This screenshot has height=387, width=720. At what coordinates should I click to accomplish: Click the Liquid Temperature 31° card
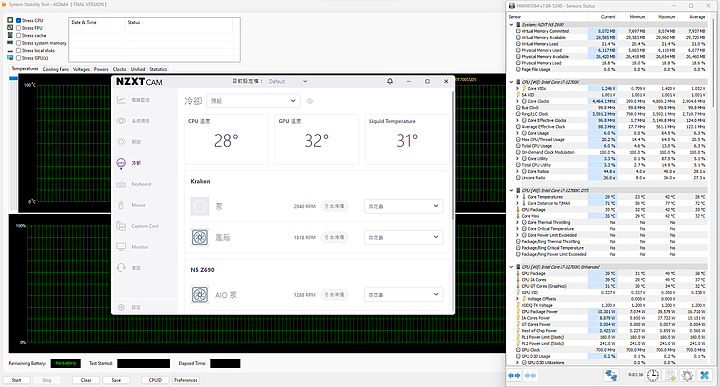click(407, 139)
